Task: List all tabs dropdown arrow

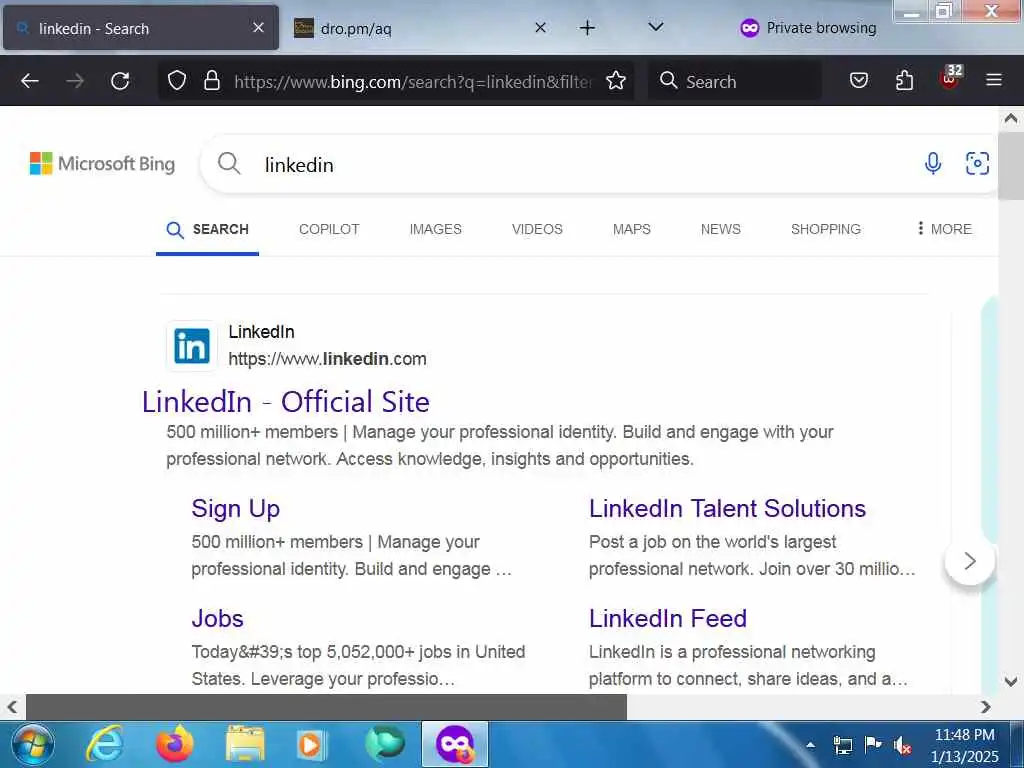Action: [x=656, y=27]
